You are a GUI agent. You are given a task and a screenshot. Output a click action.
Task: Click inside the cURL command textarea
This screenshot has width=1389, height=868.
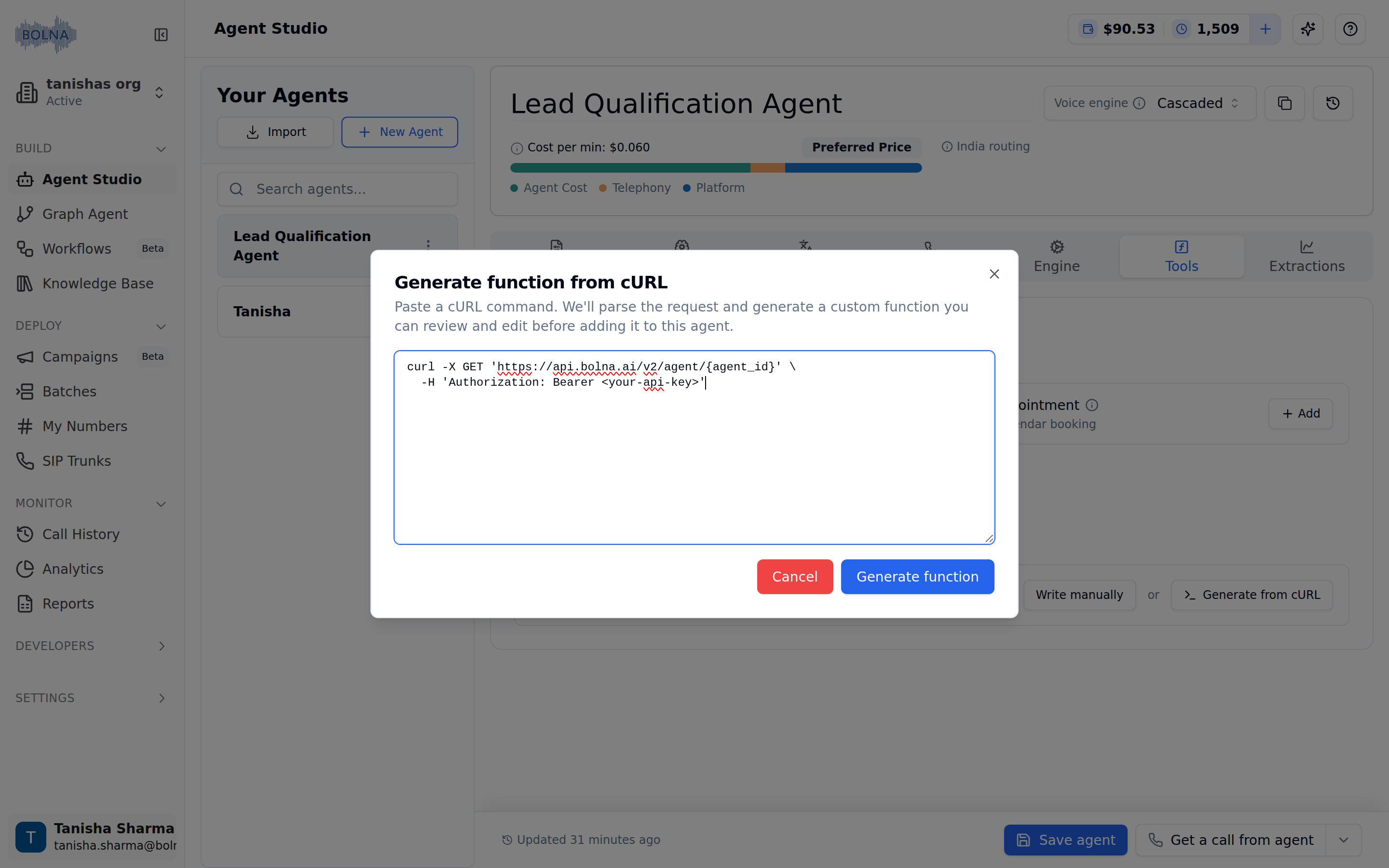point(694,447)
